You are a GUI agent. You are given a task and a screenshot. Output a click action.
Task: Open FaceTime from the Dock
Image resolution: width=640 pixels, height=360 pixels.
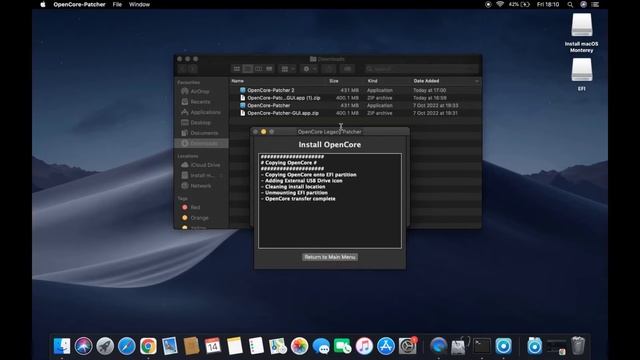342,346
